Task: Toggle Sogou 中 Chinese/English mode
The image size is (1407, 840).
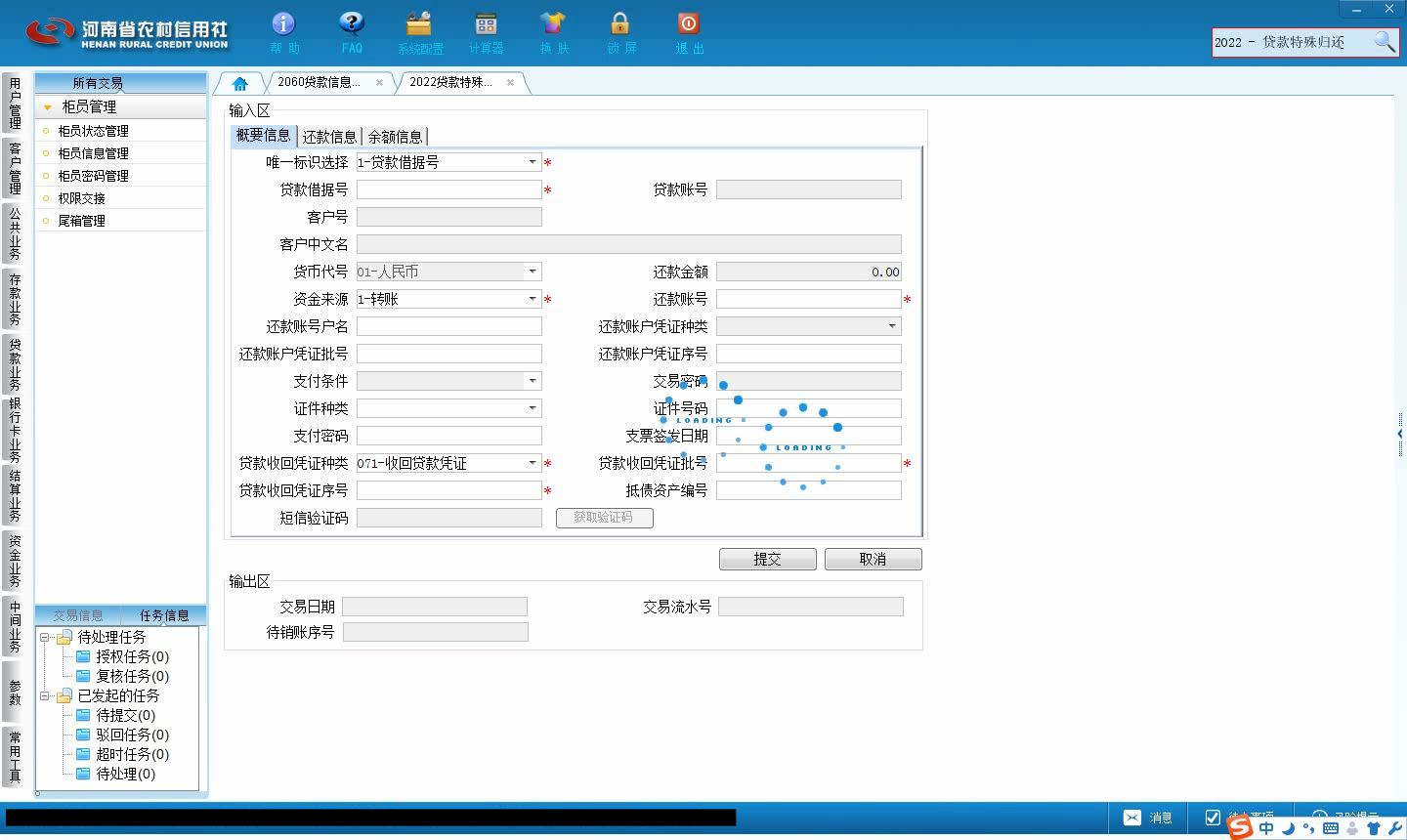Action: [1266, 828]
